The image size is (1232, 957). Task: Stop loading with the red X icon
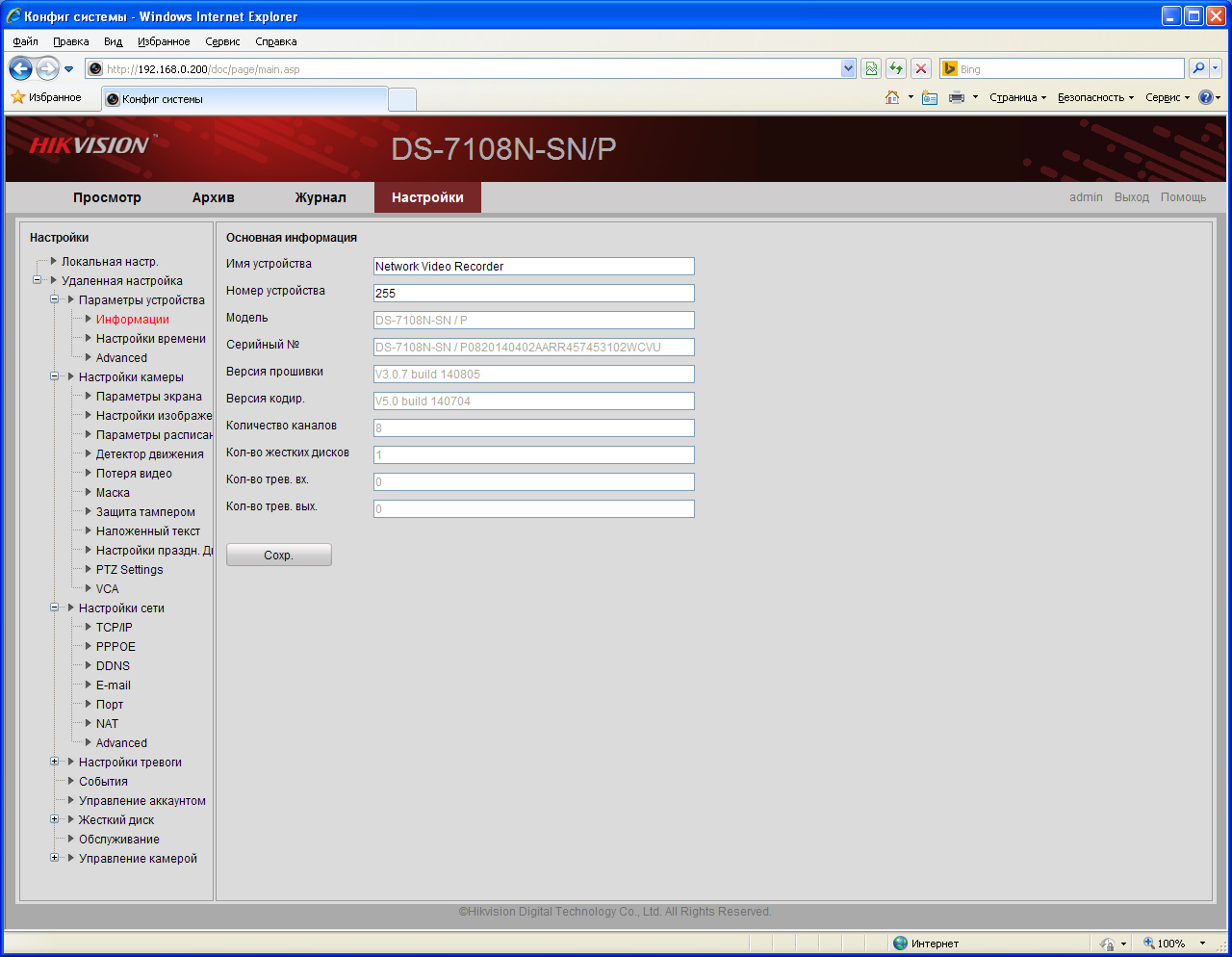921,68
